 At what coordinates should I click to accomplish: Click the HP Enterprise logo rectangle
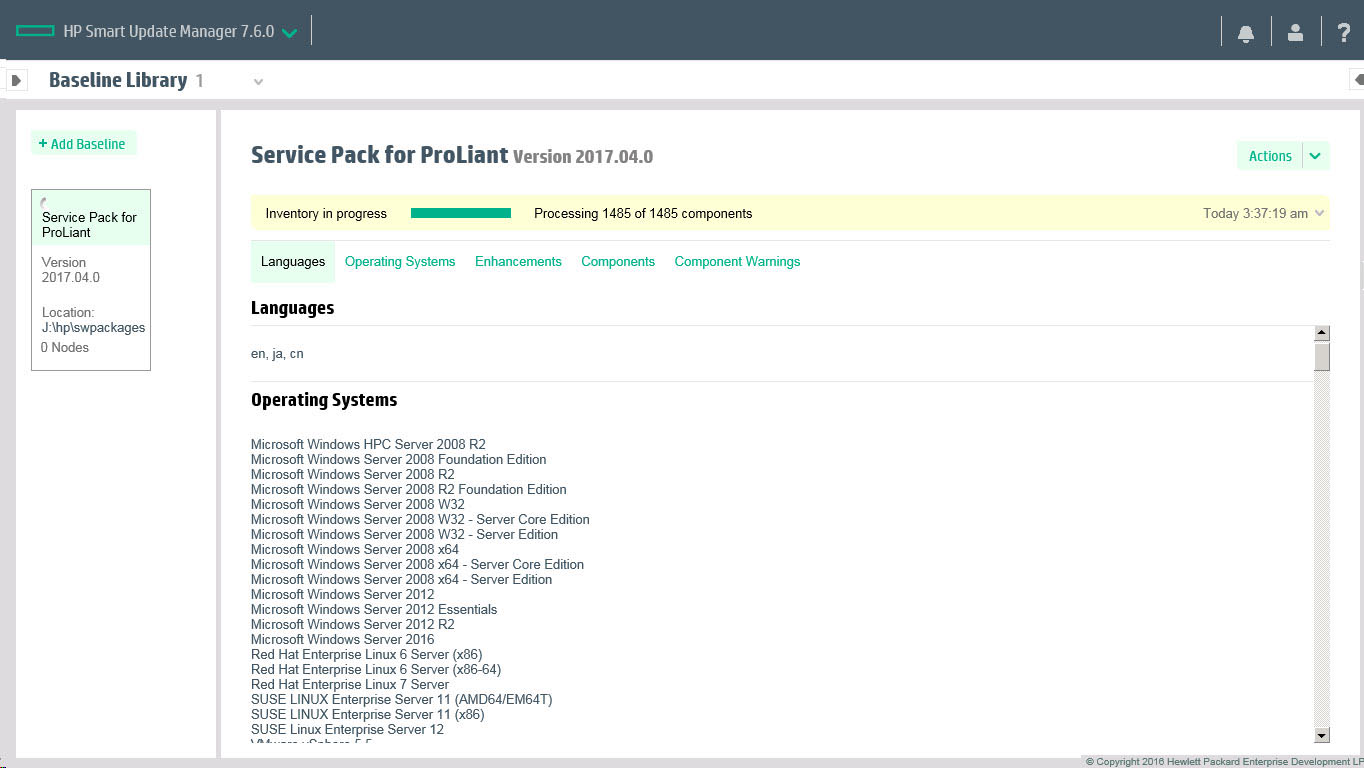pos(35,32)
